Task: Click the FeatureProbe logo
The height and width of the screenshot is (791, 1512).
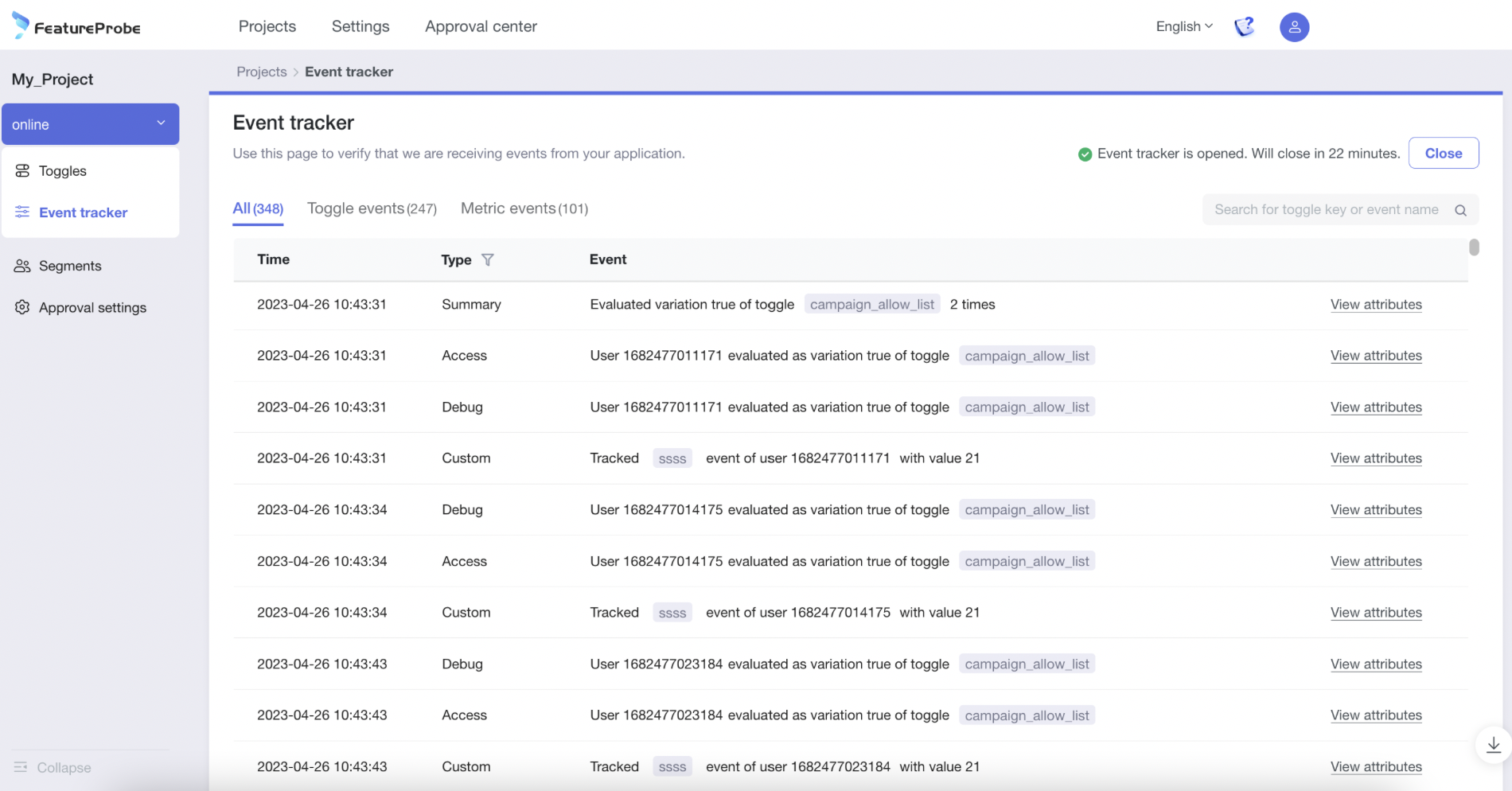Action: click(76, 26)
